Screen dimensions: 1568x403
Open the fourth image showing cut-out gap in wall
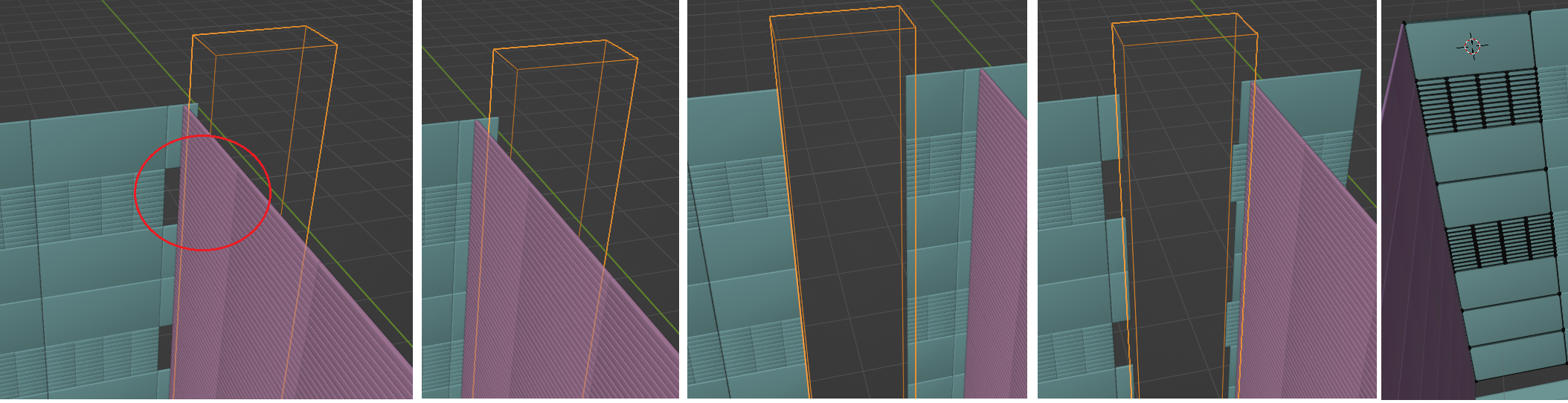(x=1206, y=199)
